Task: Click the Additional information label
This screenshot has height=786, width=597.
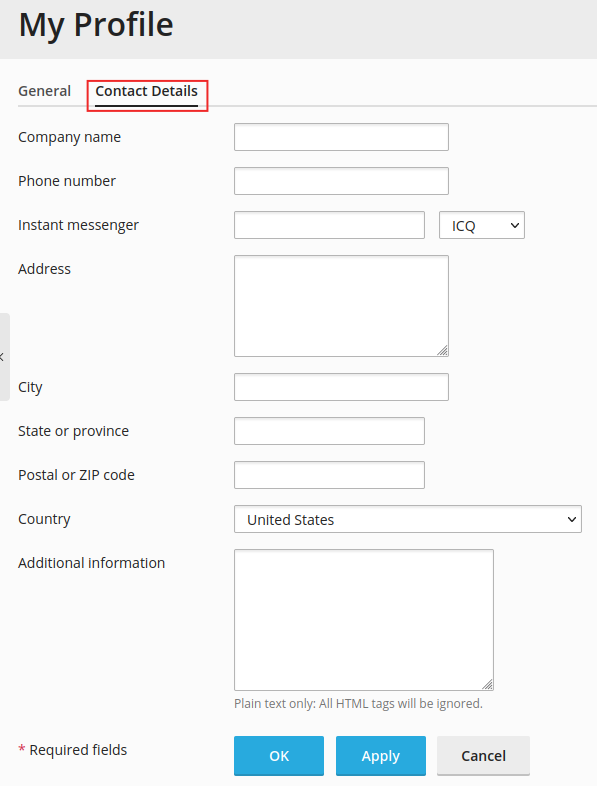Action: (91, 563)
